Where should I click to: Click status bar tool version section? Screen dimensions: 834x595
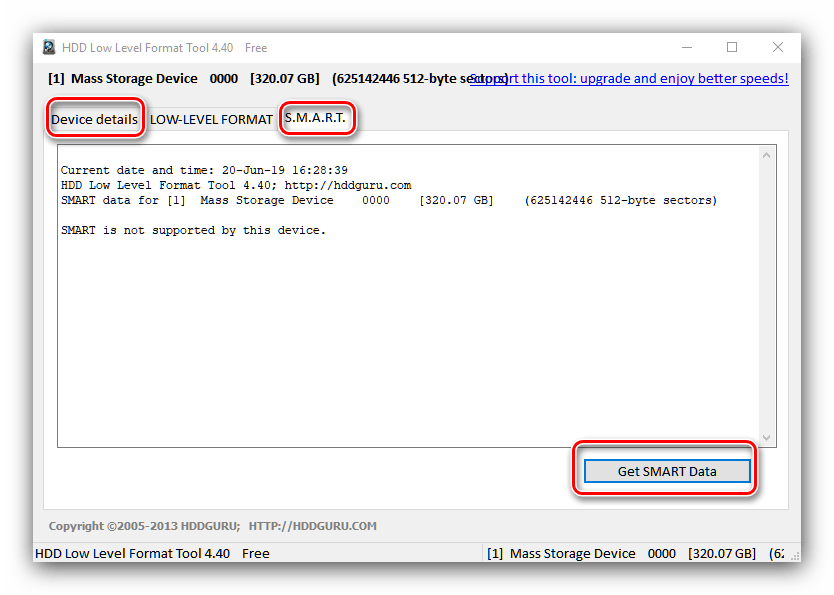click(x=150, y=553)
